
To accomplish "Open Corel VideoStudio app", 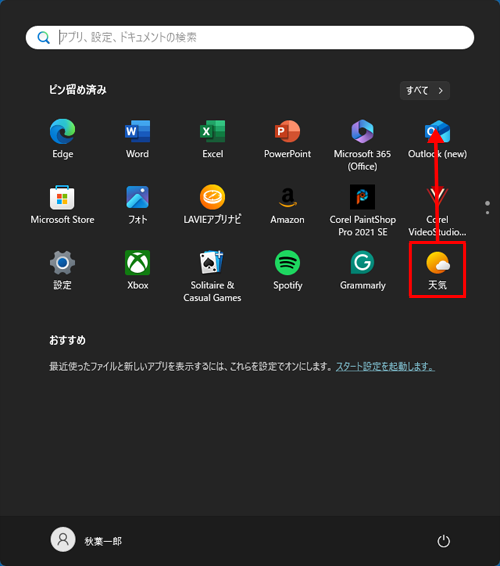I will pyautogui.click(x=437, y=211).
